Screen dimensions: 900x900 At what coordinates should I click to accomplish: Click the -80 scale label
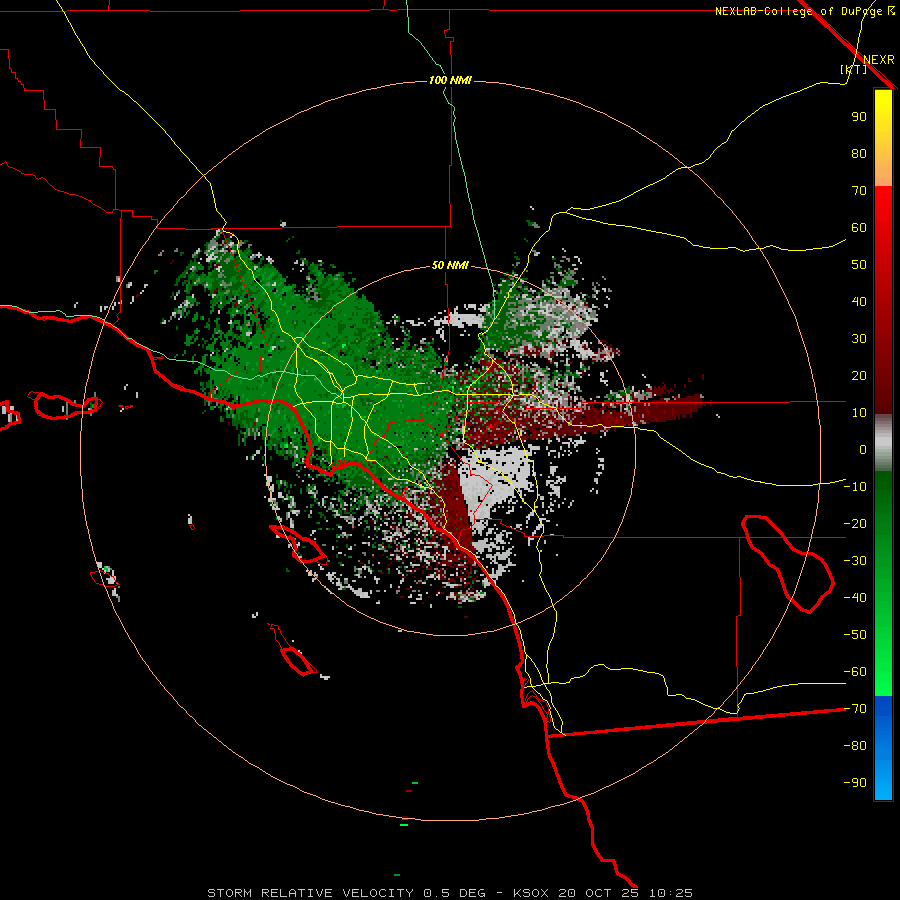(855, 746)
